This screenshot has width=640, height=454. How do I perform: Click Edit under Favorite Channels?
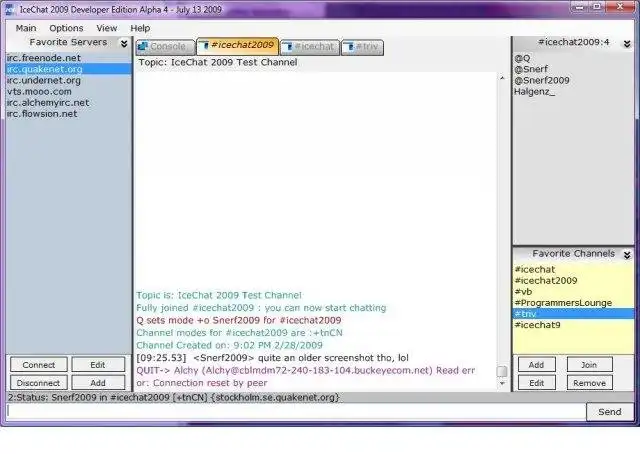pos(536,383)
